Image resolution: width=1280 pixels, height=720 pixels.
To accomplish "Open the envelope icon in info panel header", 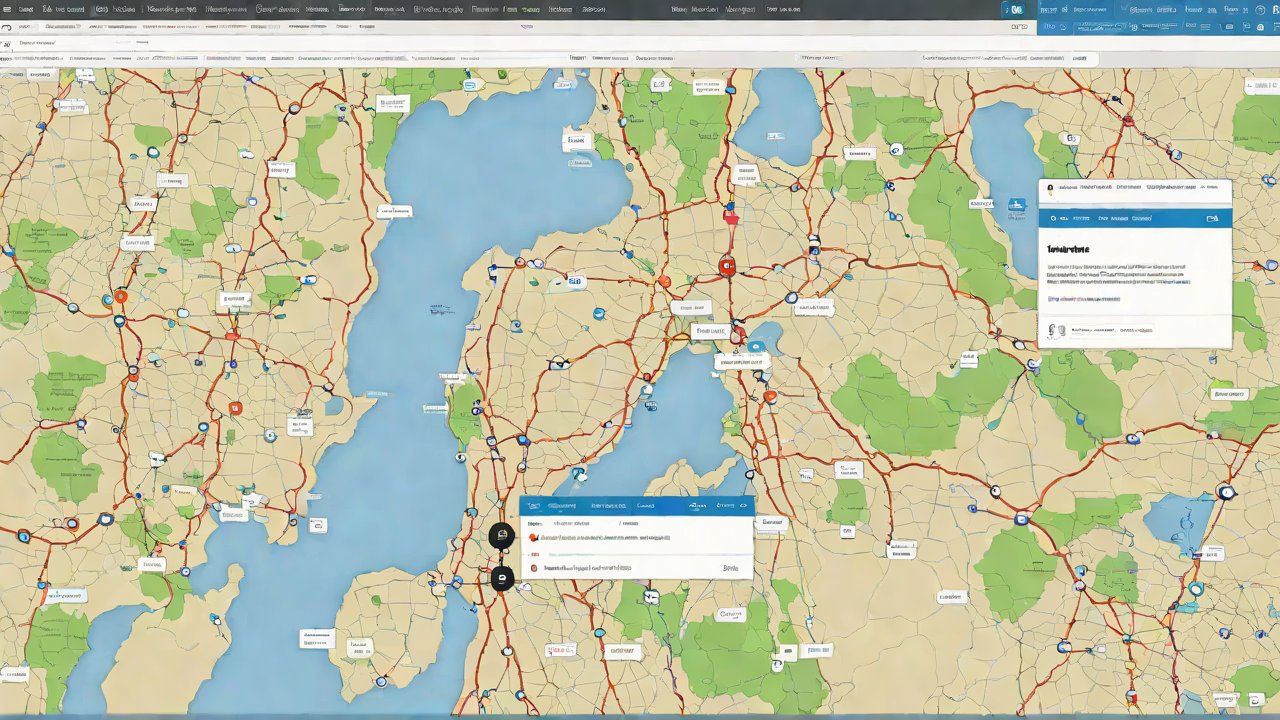I will pos(1212,218).
